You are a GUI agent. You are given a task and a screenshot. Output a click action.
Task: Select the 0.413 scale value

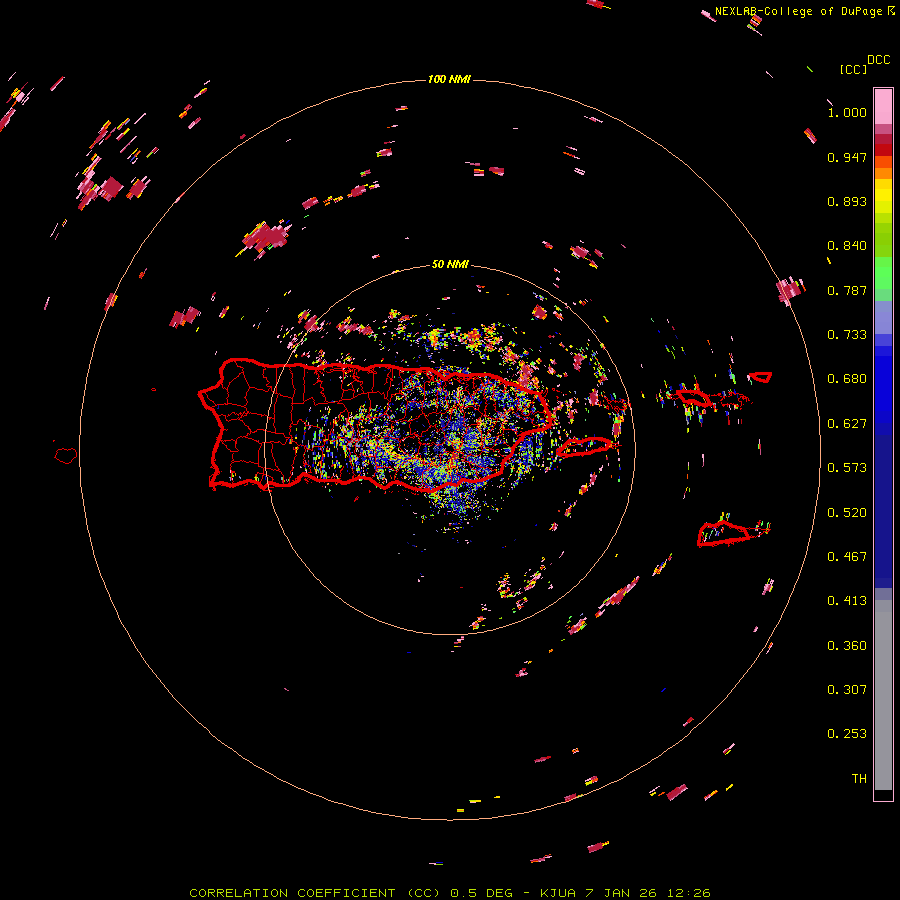coord(847,601)
